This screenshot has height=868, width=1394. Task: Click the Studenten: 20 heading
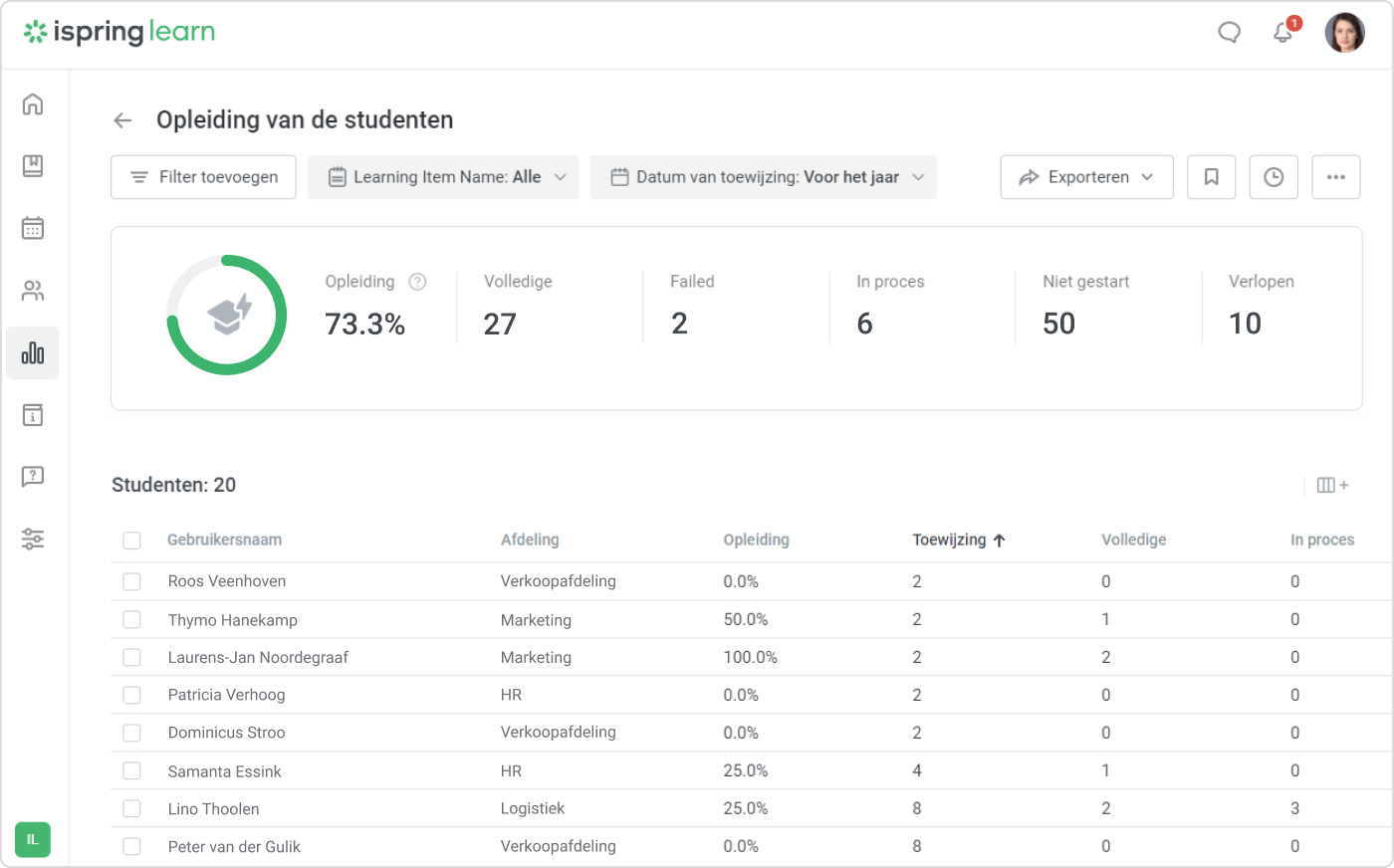click(173, 485)
